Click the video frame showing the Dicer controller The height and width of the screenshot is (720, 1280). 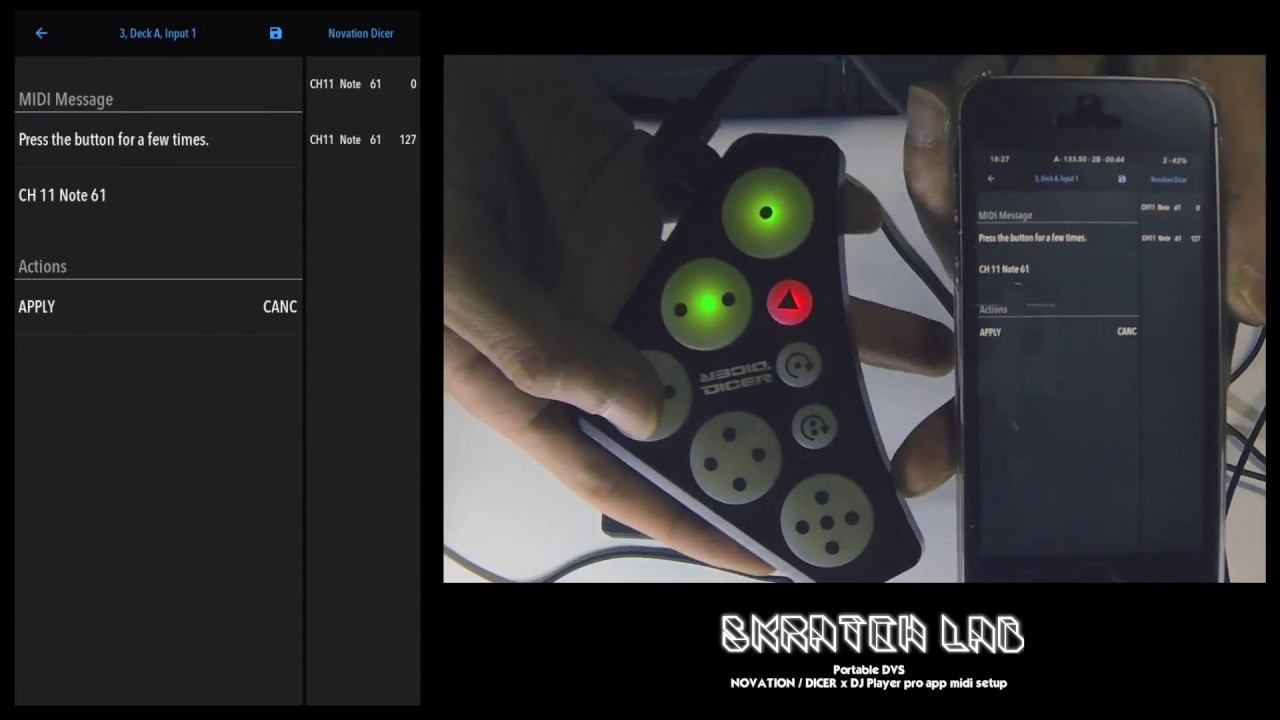point(854,319)
